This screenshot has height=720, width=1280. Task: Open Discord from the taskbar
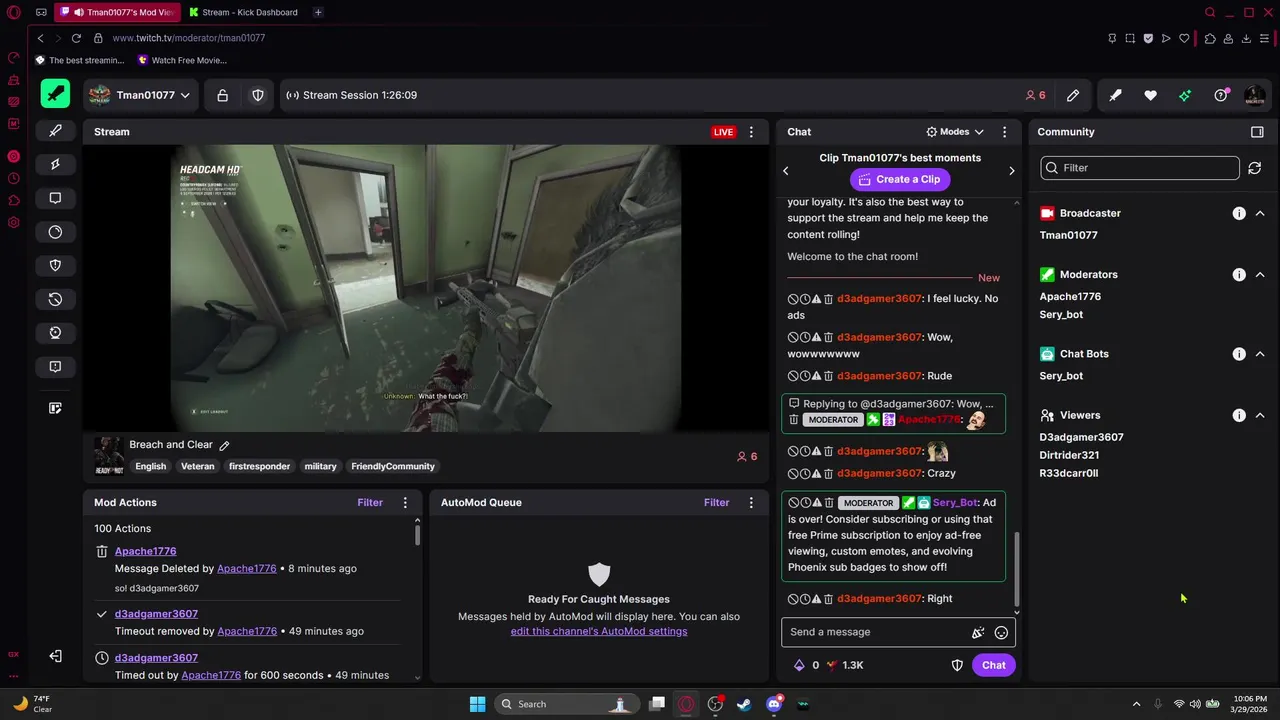click(773, 704)
